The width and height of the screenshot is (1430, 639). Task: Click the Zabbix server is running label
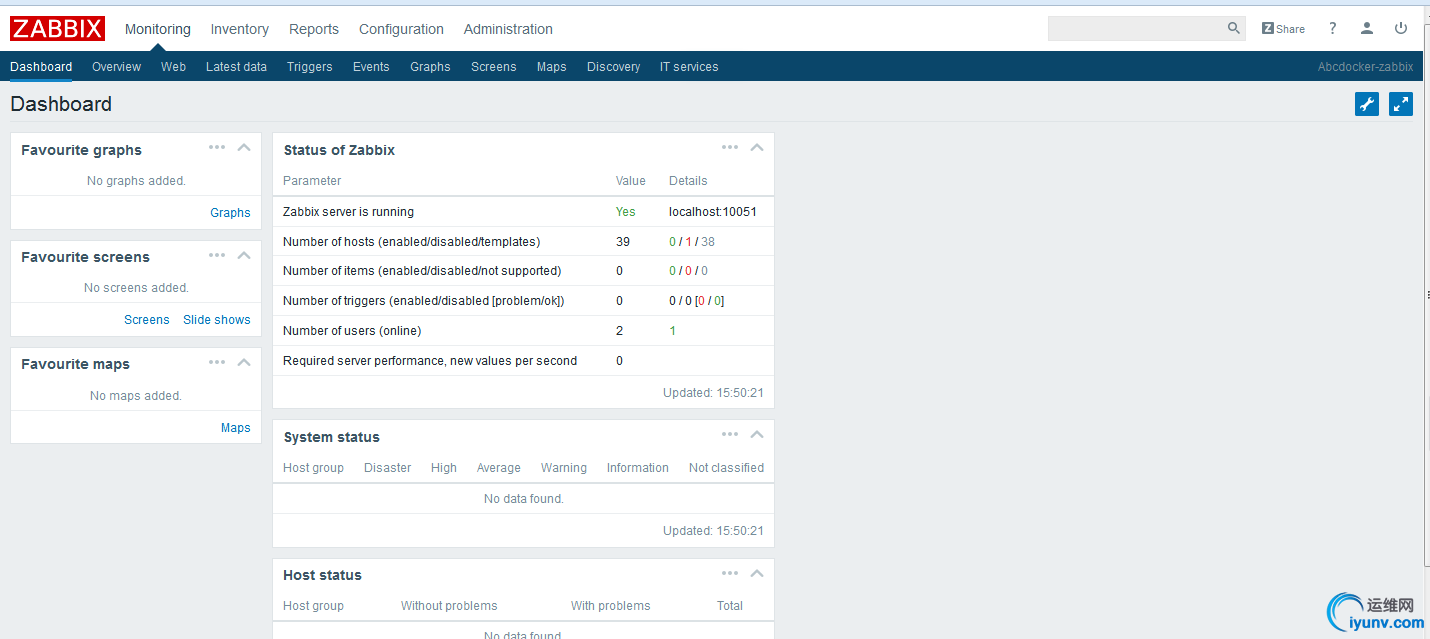coord(348,212)
